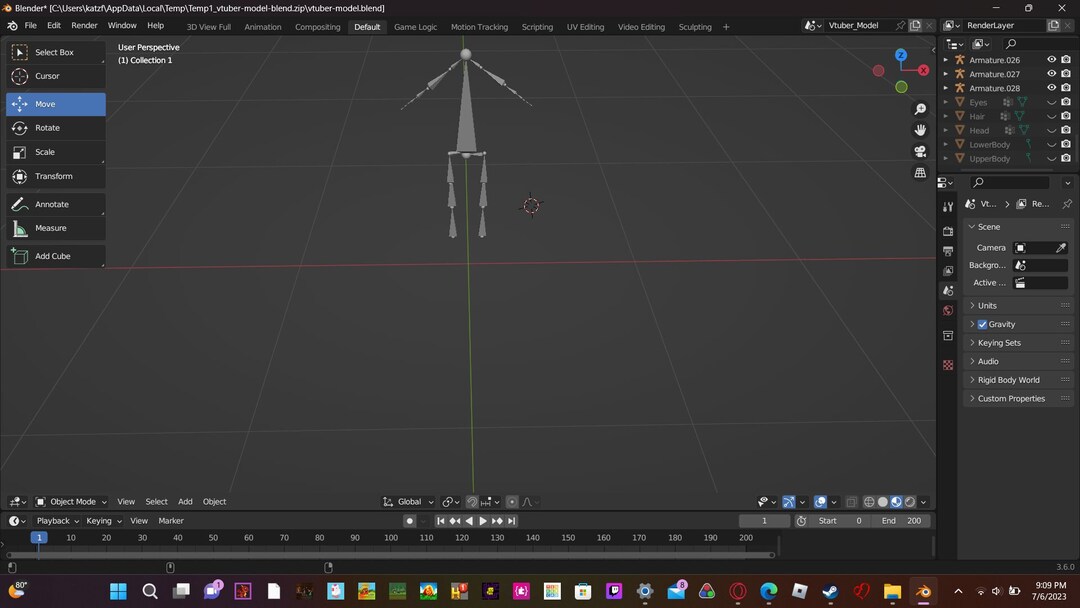Switch to the Sculpting workspace tab
Viewport: 1080px width, 608px height.
(695, 27)
